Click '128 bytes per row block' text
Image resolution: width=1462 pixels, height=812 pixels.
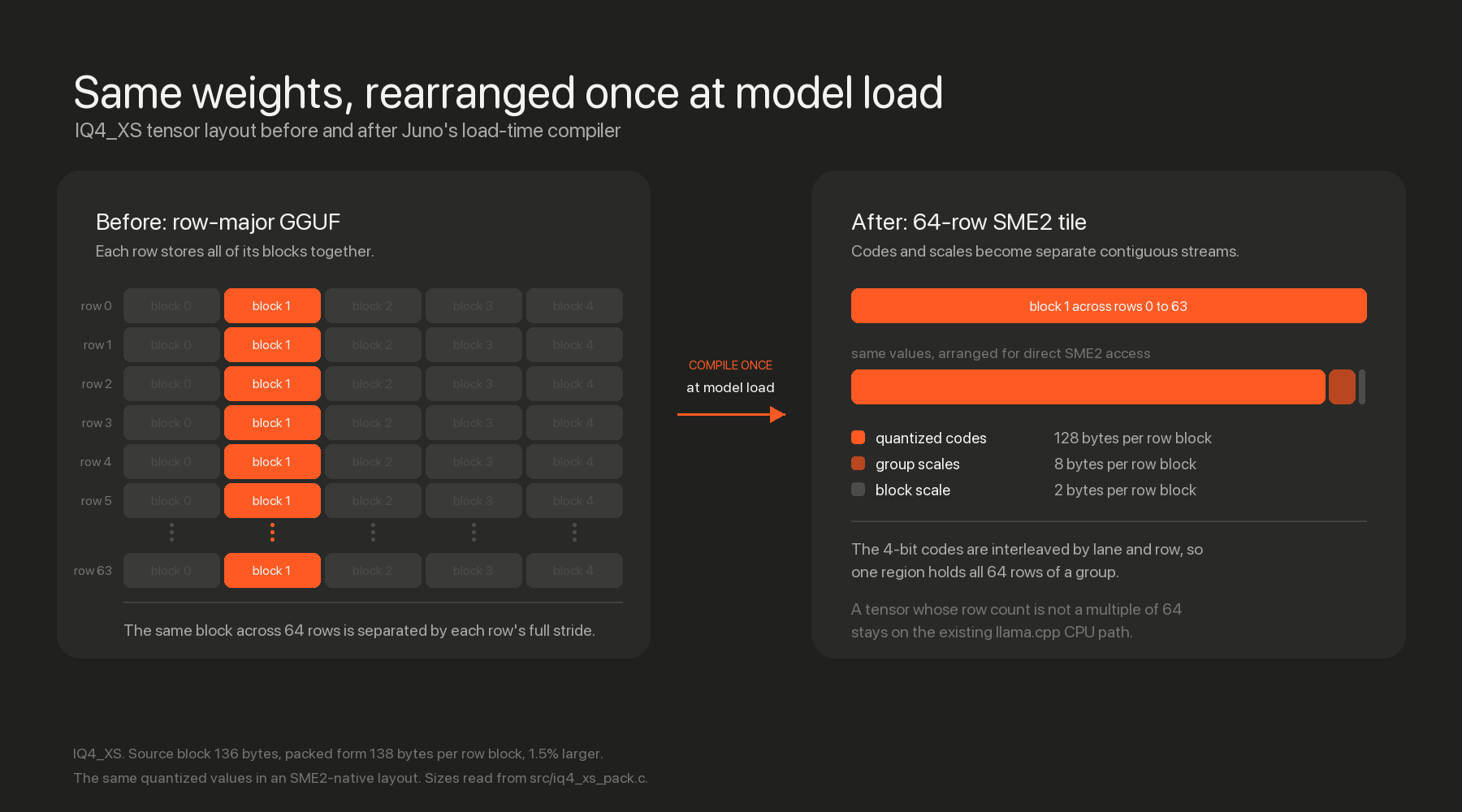(x=1133, y=438)
